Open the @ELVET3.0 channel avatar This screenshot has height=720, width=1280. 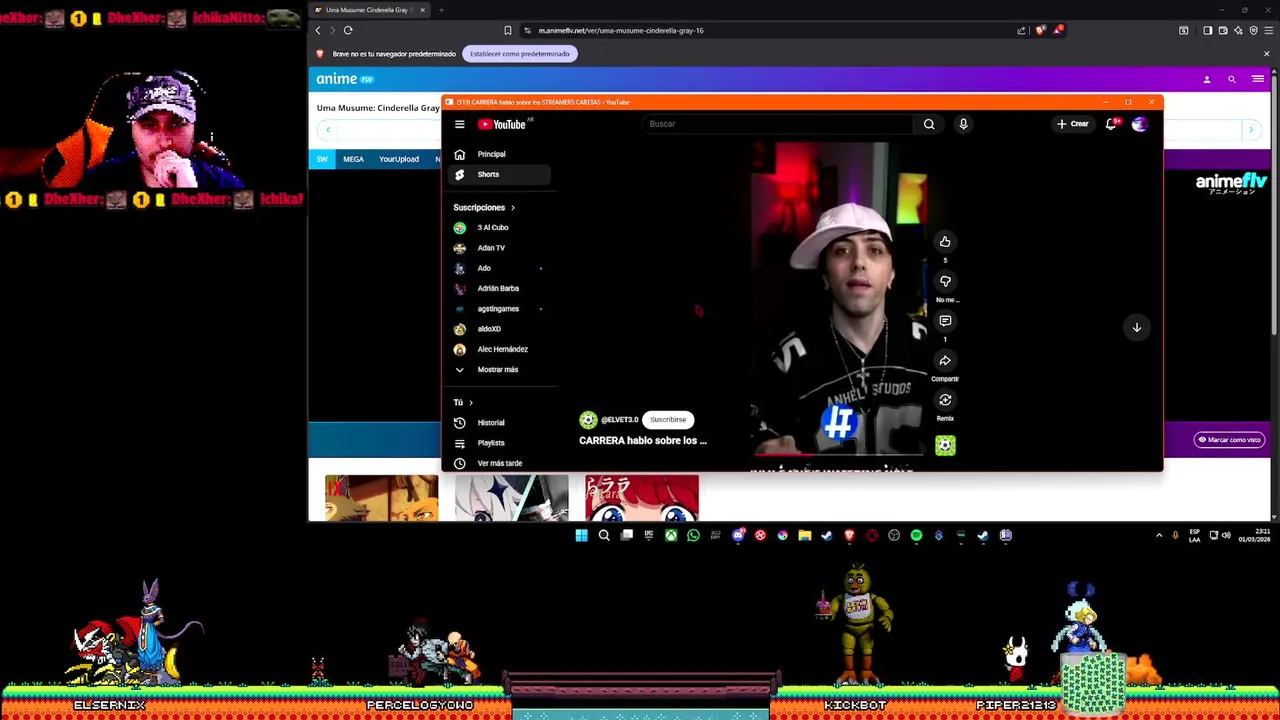coord(588,420)
